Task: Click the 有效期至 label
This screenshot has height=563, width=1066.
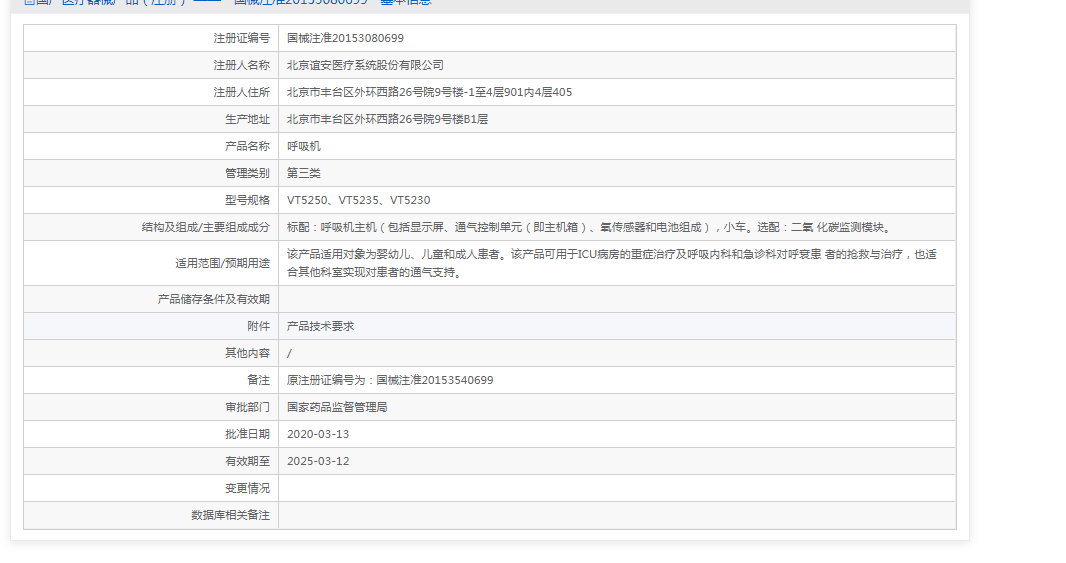Action: pyautogui.click(x=247, y=461)
